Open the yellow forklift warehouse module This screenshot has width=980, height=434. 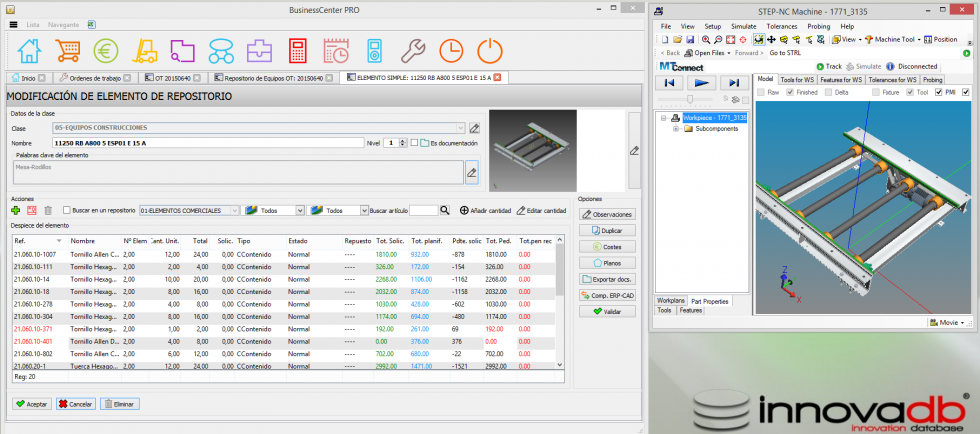pos(144,51)
